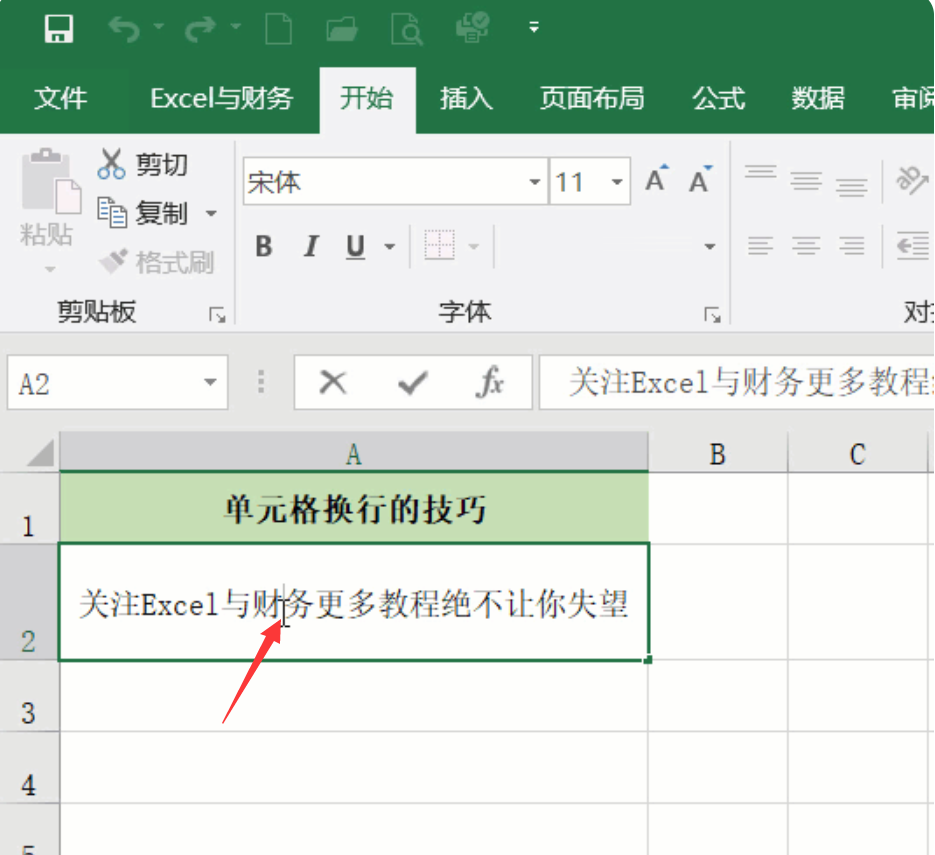Click the Save icon on Quick Access Toolbar
The width and height of the screenshot is (935, 855).
point(59,29)
